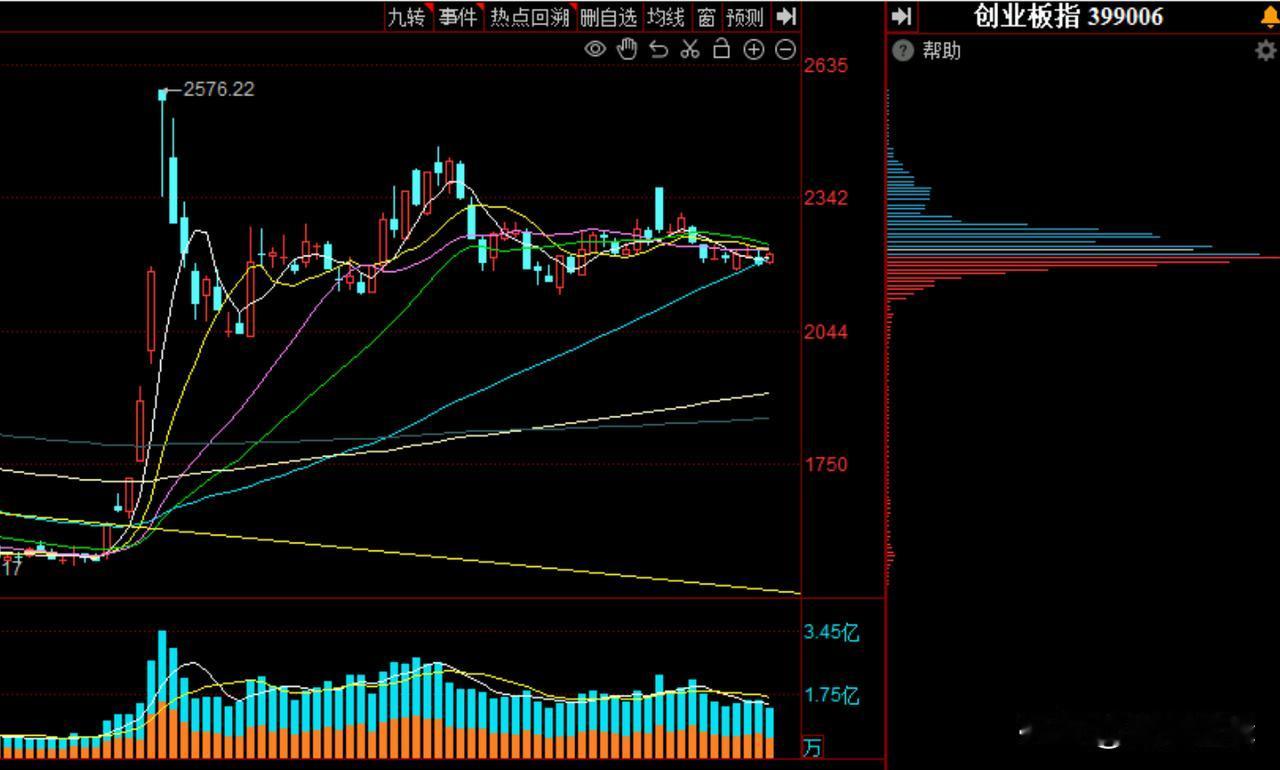
Task: Click the arrow icon left of 创业板指 title
Action: tap(901, 17)
